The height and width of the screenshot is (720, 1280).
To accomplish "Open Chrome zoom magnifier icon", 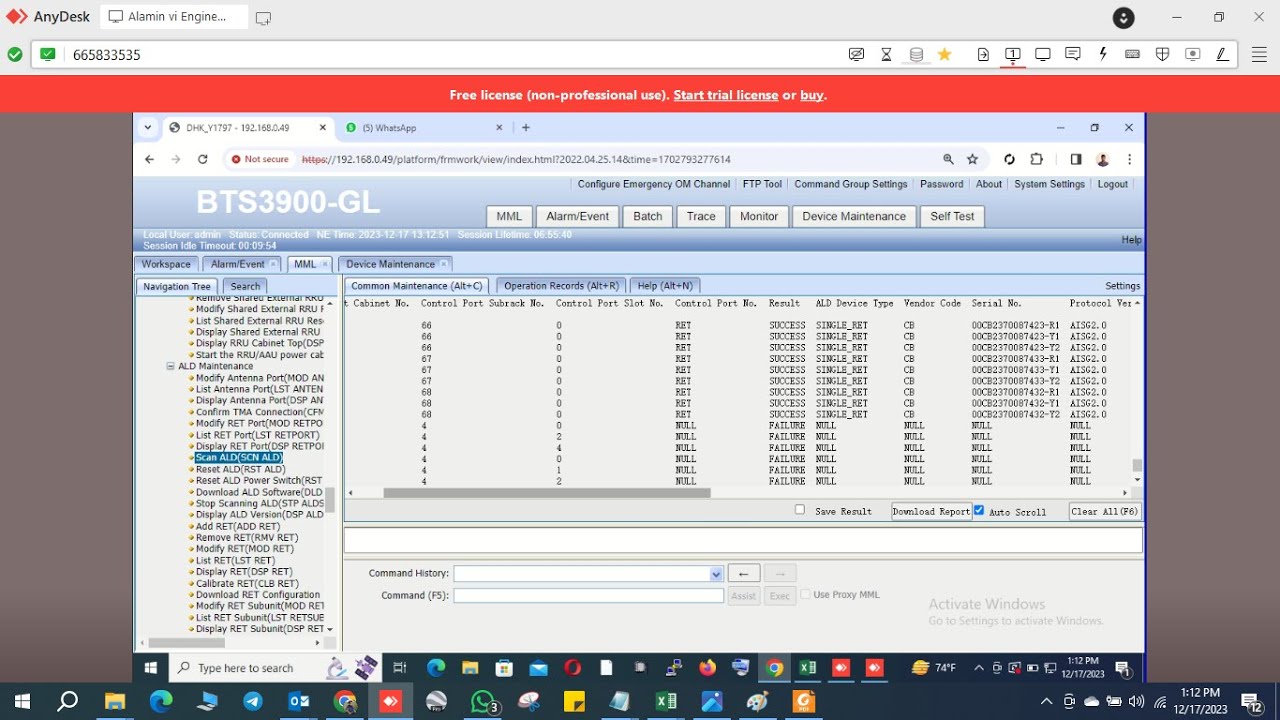I will (948, 159).
